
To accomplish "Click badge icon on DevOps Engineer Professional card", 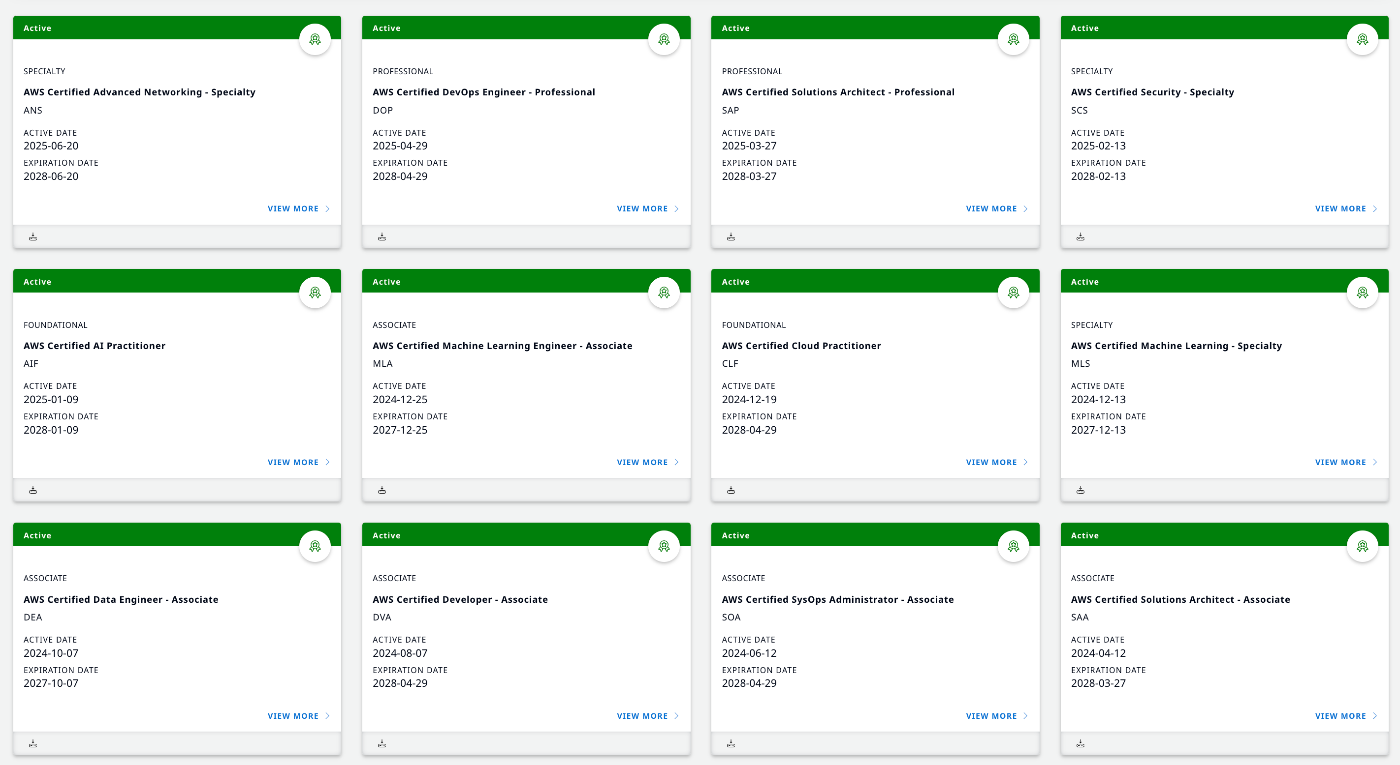I will 664,40.
